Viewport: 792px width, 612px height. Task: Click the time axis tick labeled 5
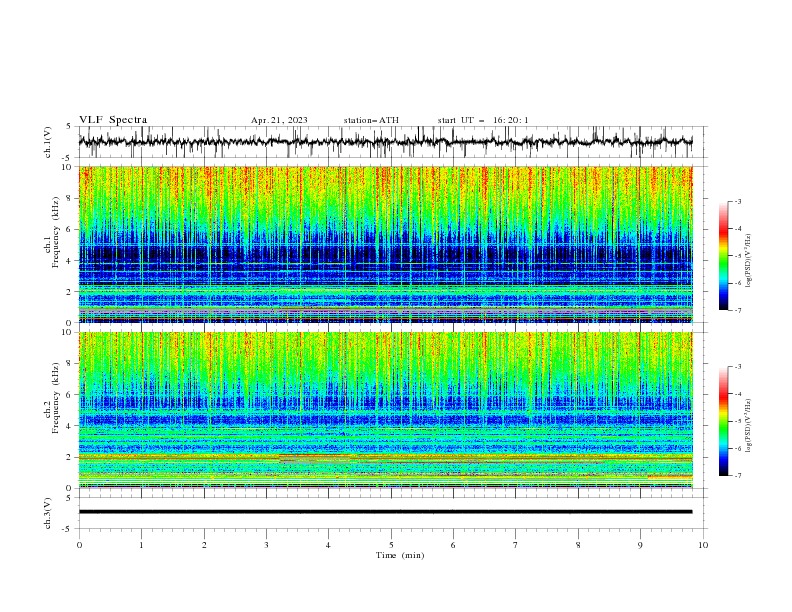click(x=391, y=545)
